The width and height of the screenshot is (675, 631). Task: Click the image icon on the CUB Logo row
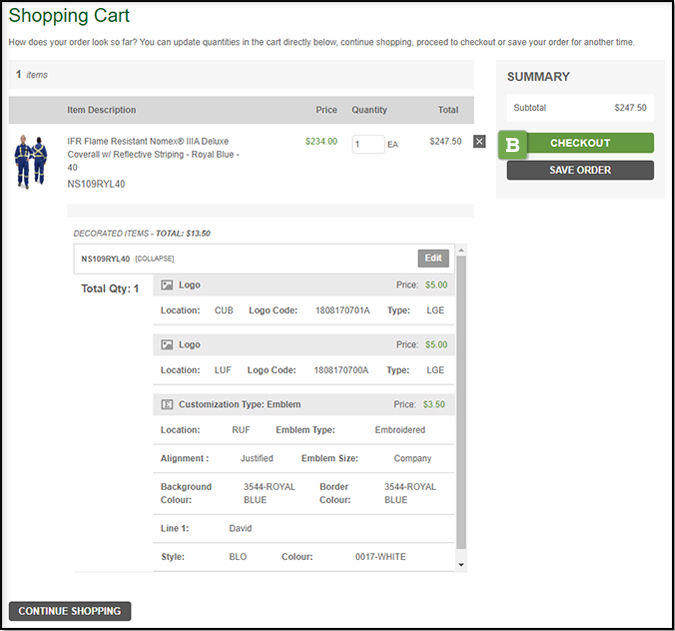click(168, 285)
